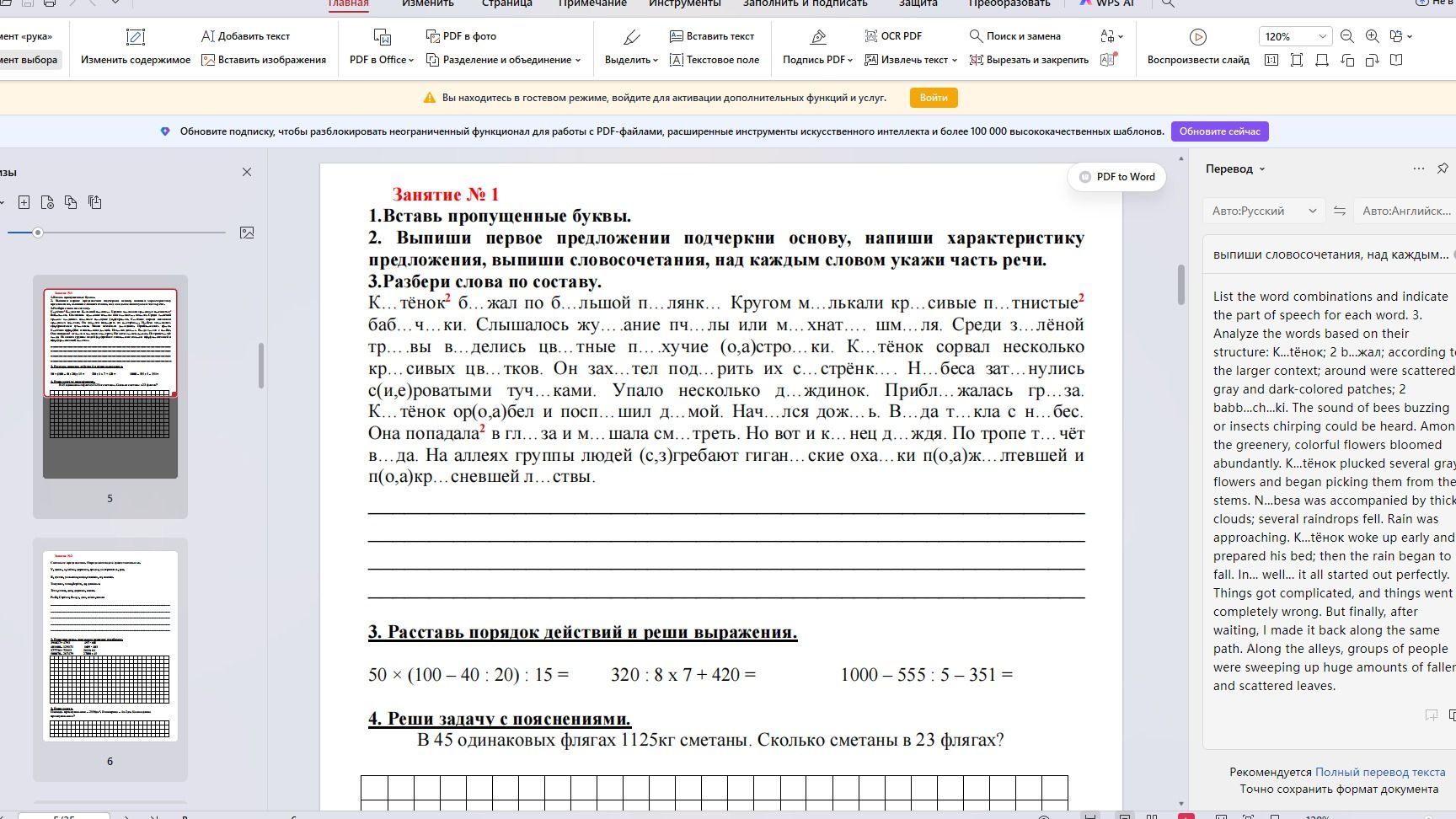Open the page rotation dropdown icon
The image size is (1456, 819).
pos(1400,36)
